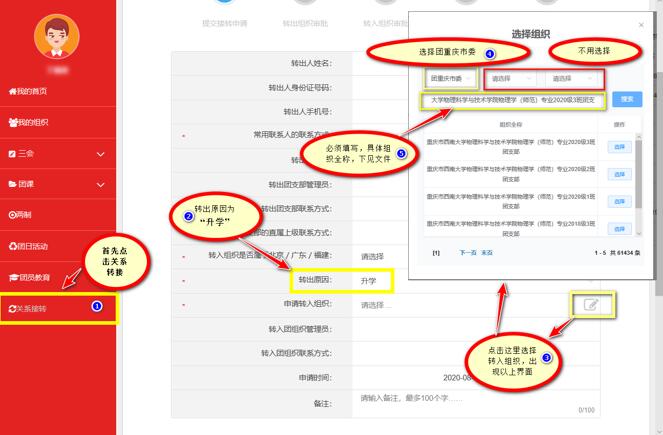Open the first 请选择 dropdown in dialog
This screenshot has height=435, width=663.
point(511,77)
